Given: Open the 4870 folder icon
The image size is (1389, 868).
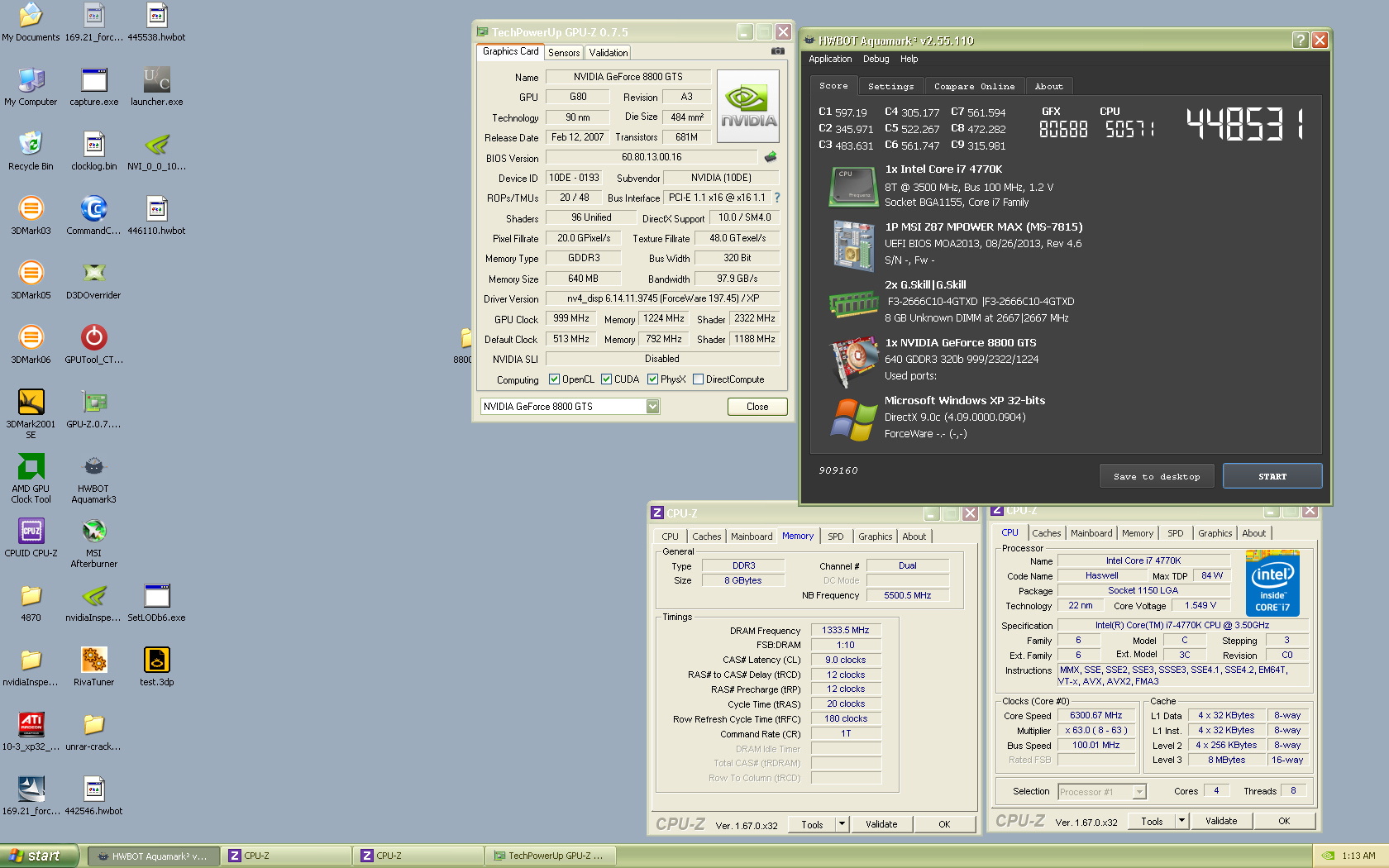Looking at the screenshot, I should point(31,603).
